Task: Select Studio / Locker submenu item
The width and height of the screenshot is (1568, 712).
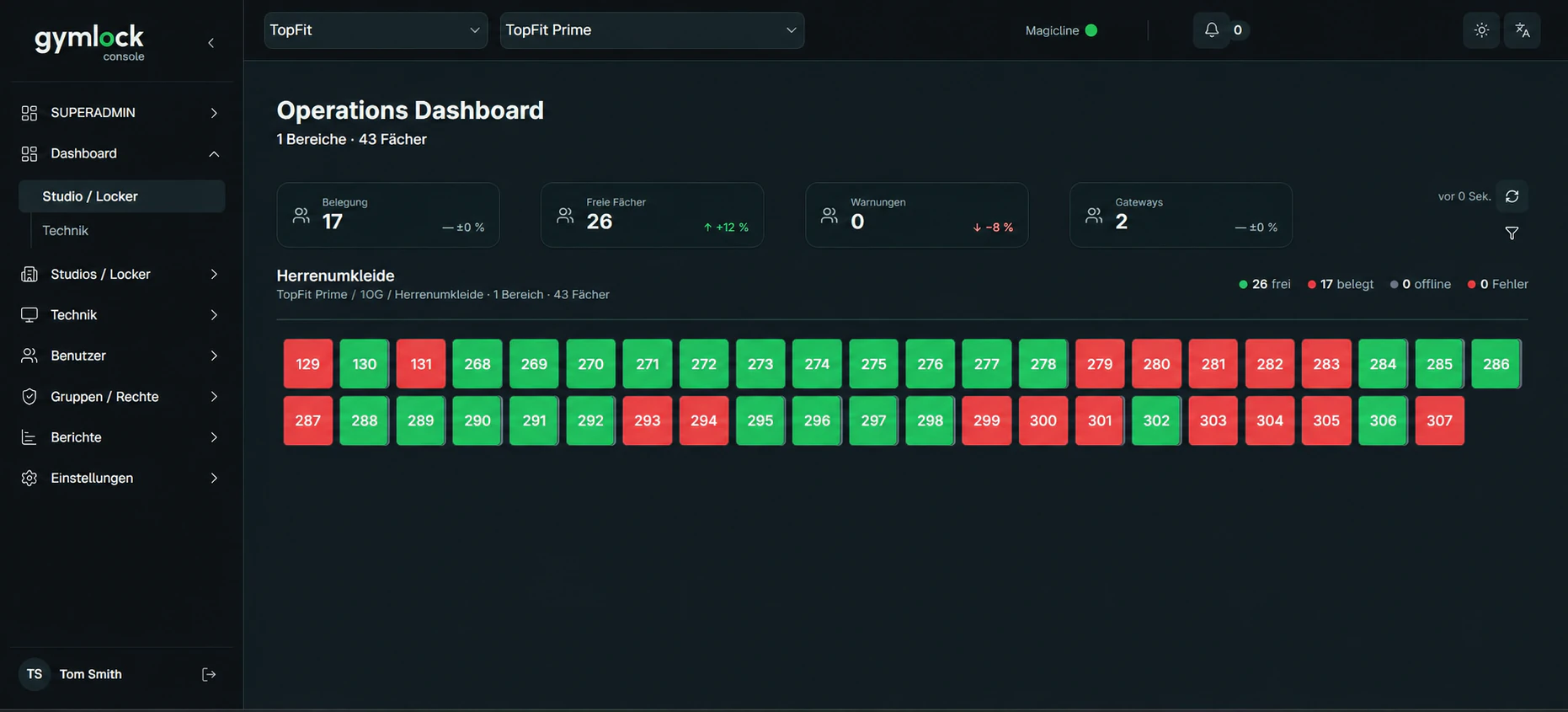Action: [122, 196]
